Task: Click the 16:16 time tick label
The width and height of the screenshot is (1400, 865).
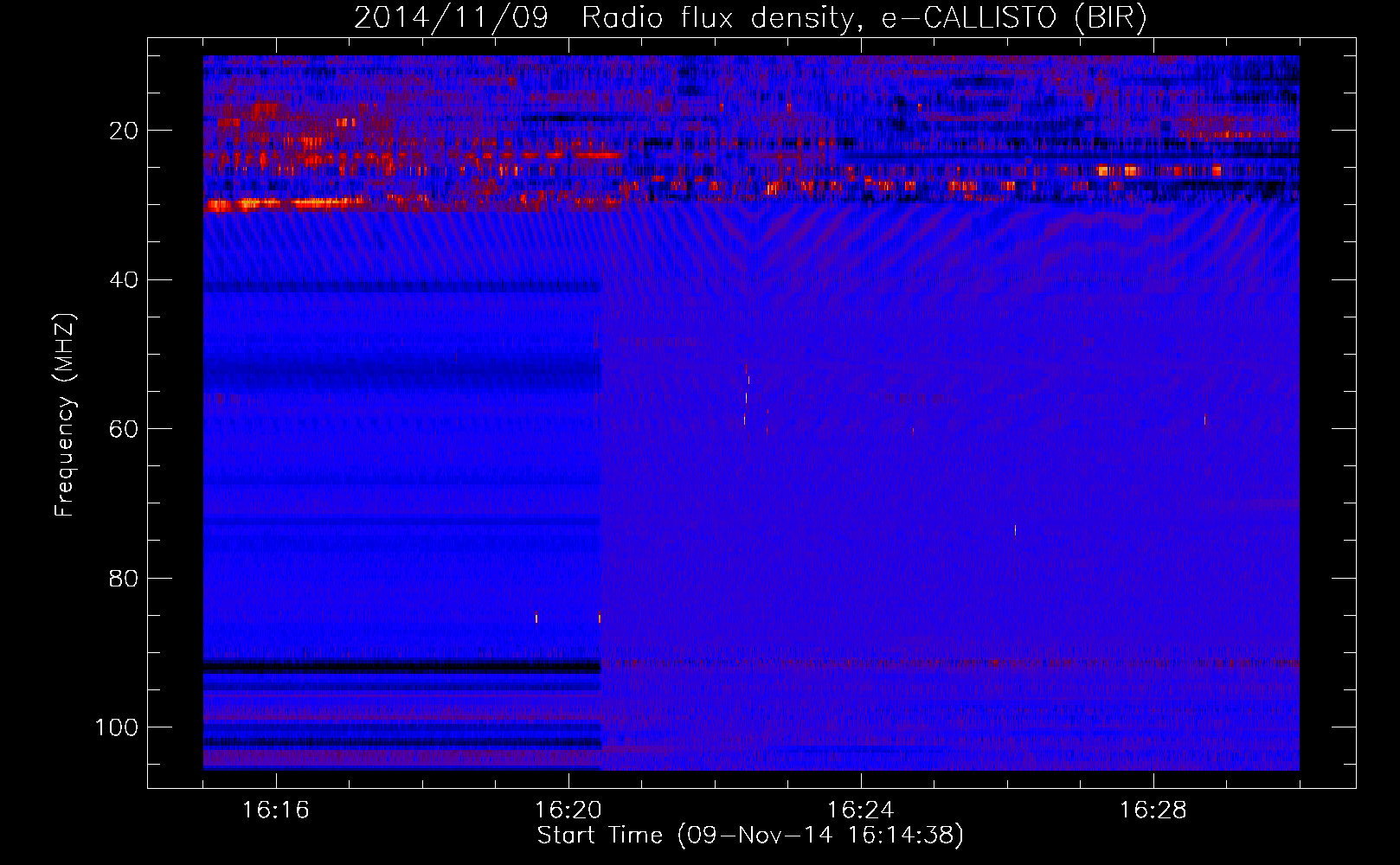Action: 276,811
